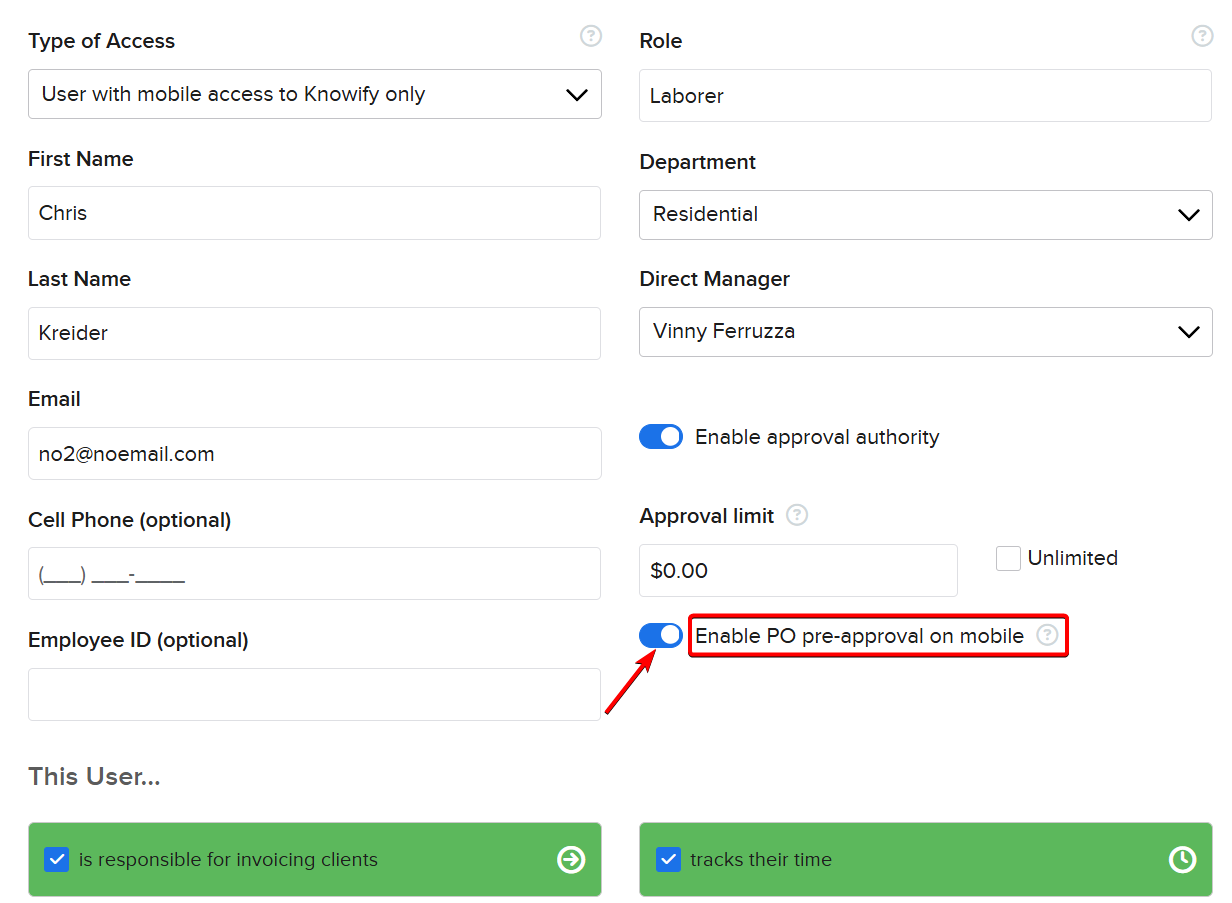The width and height of the screenshot is (1232, 903).
Task: Click help icon beside Type of Access
Action: 591,36
